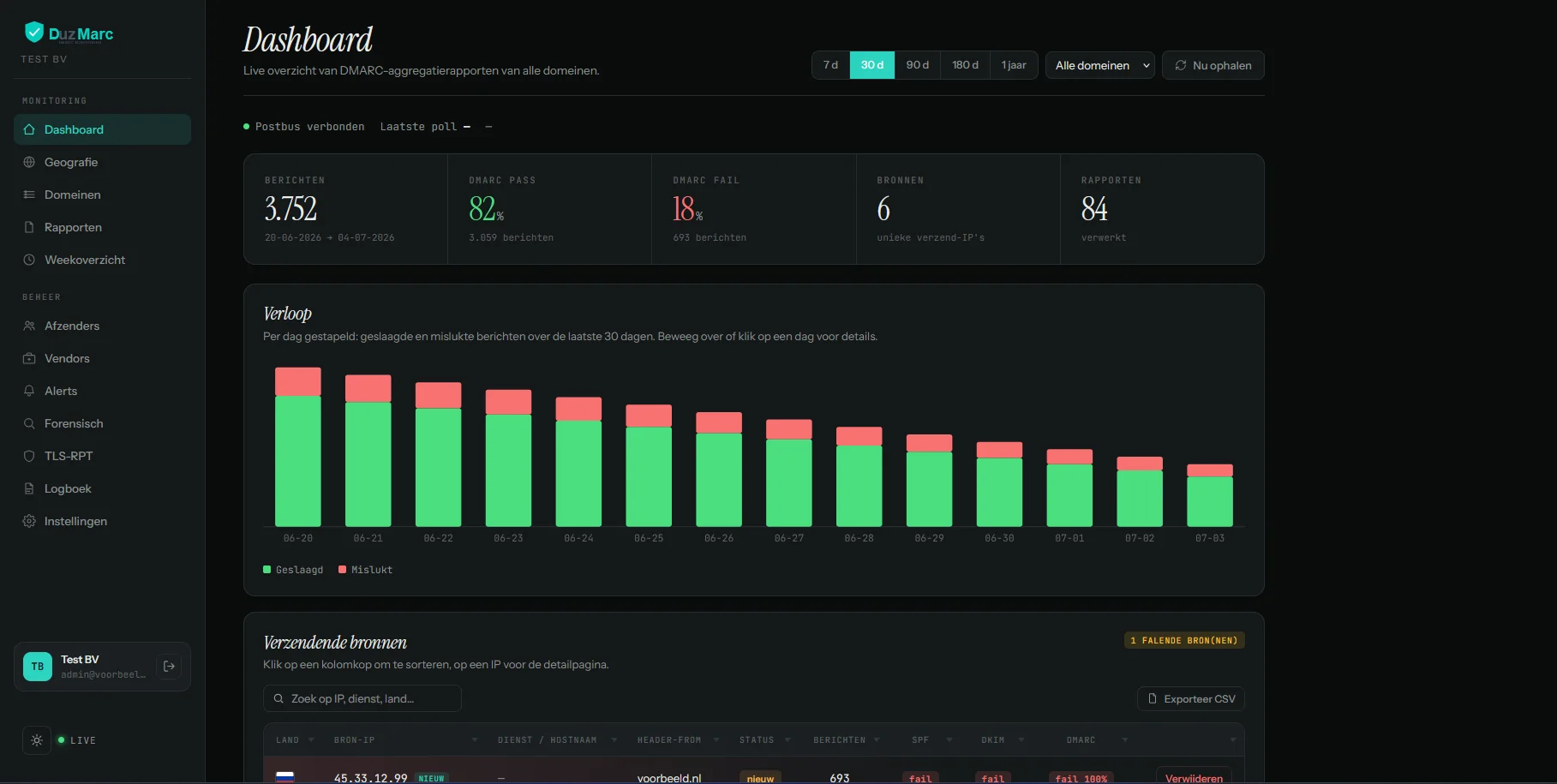The image size is (1557, 784).
Task: Select the active 30 d time range tab
Action: point(872,65)
